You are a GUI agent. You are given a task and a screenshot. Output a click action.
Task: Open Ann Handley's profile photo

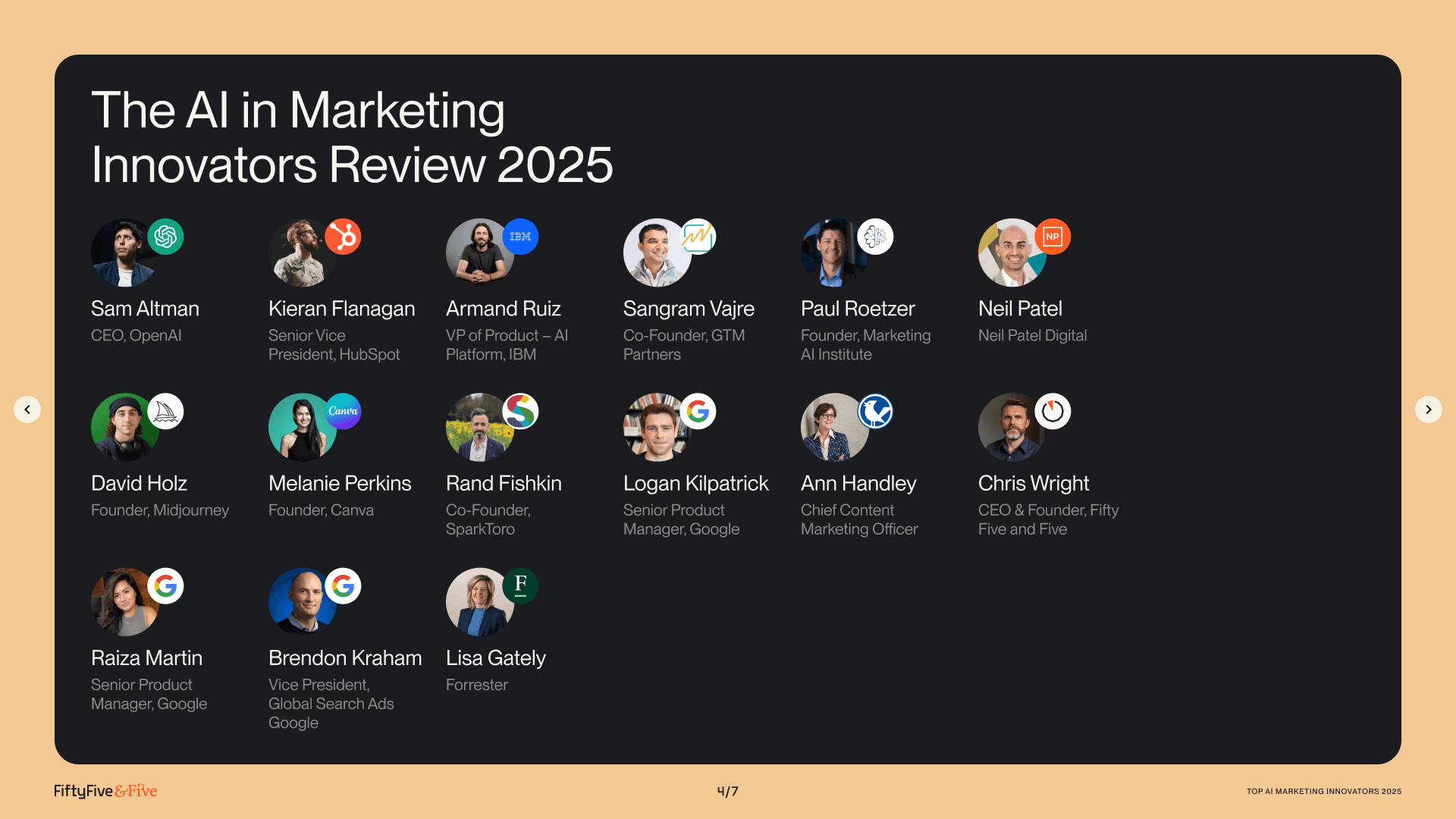833,429
